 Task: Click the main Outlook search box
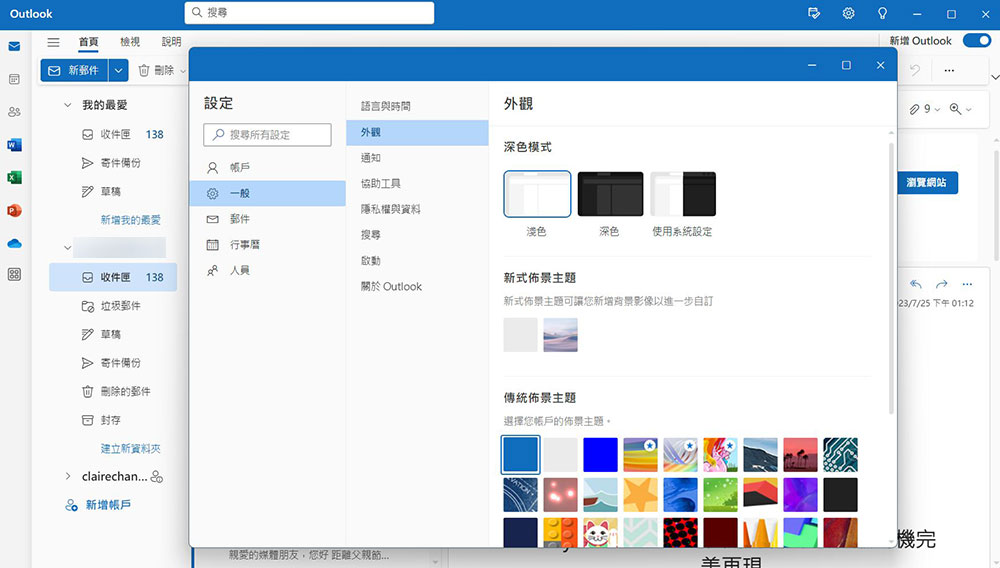pyautogui.click(x=309, y=13)
